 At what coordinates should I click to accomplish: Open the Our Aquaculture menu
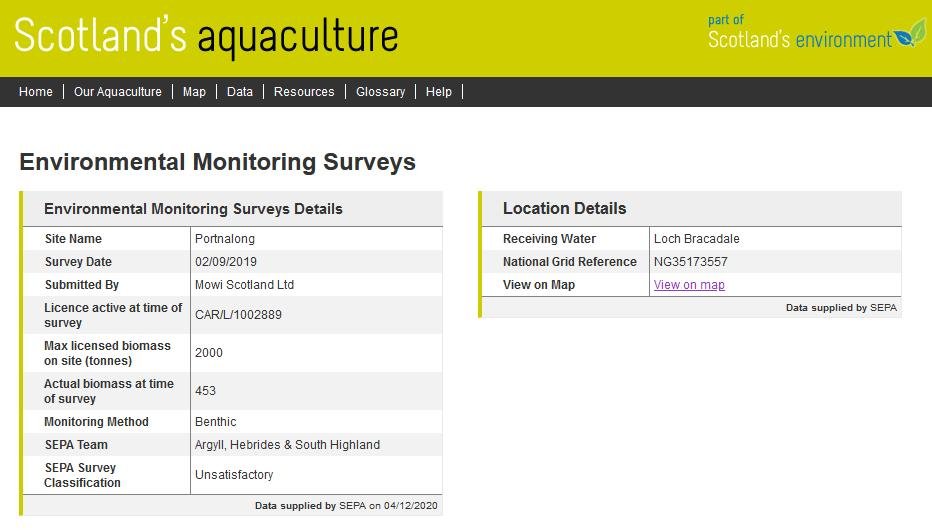click(118, 92)
